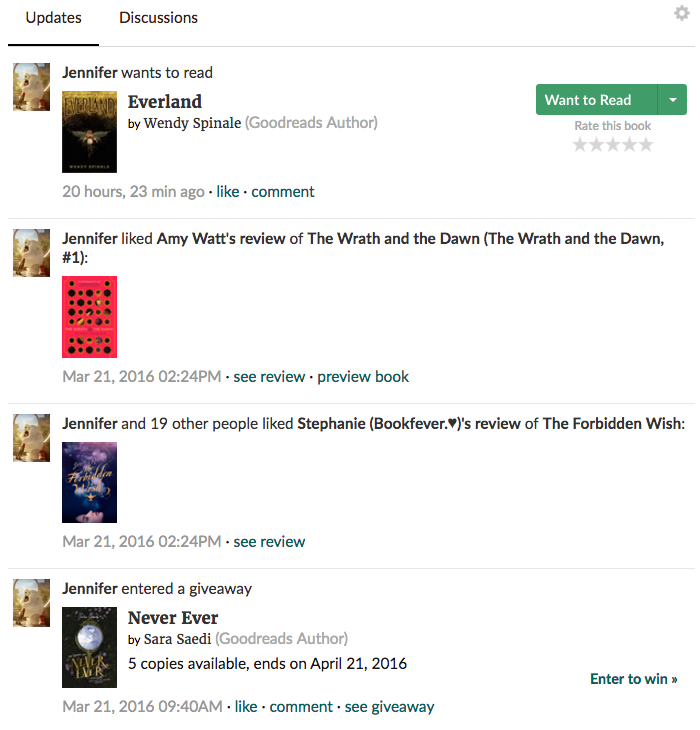Give Everland a three star rating
700x730 pixels.
click(613, 145)
